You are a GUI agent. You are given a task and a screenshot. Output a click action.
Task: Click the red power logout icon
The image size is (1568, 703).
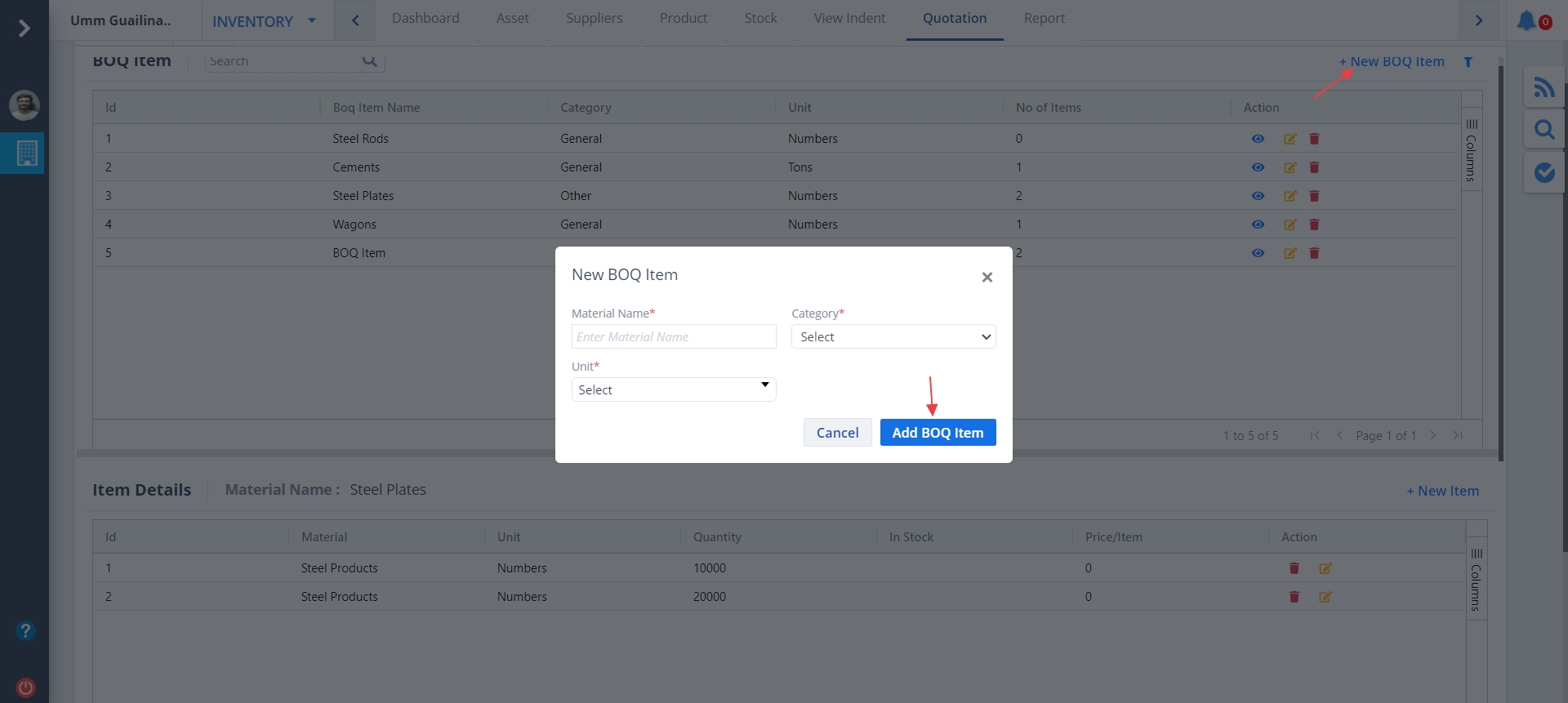[25, 687]
